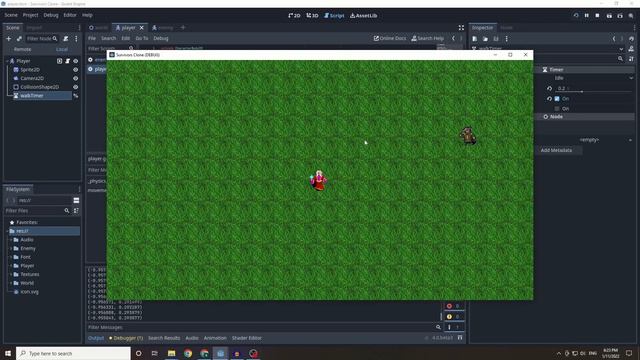Hide the CollisionShape2D node
The width and height of the screenshot is (640, 360).
point(76,87)
